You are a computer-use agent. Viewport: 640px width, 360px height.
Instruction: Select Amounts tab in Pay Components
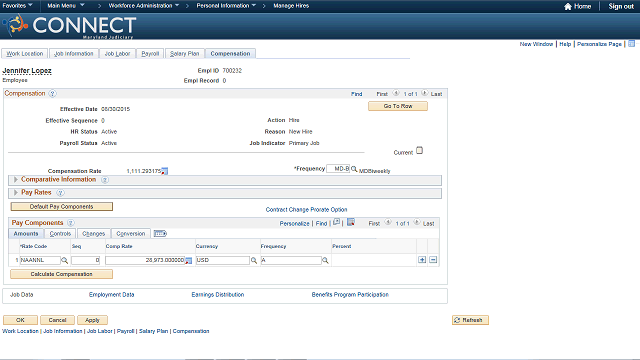click(26, 233)
